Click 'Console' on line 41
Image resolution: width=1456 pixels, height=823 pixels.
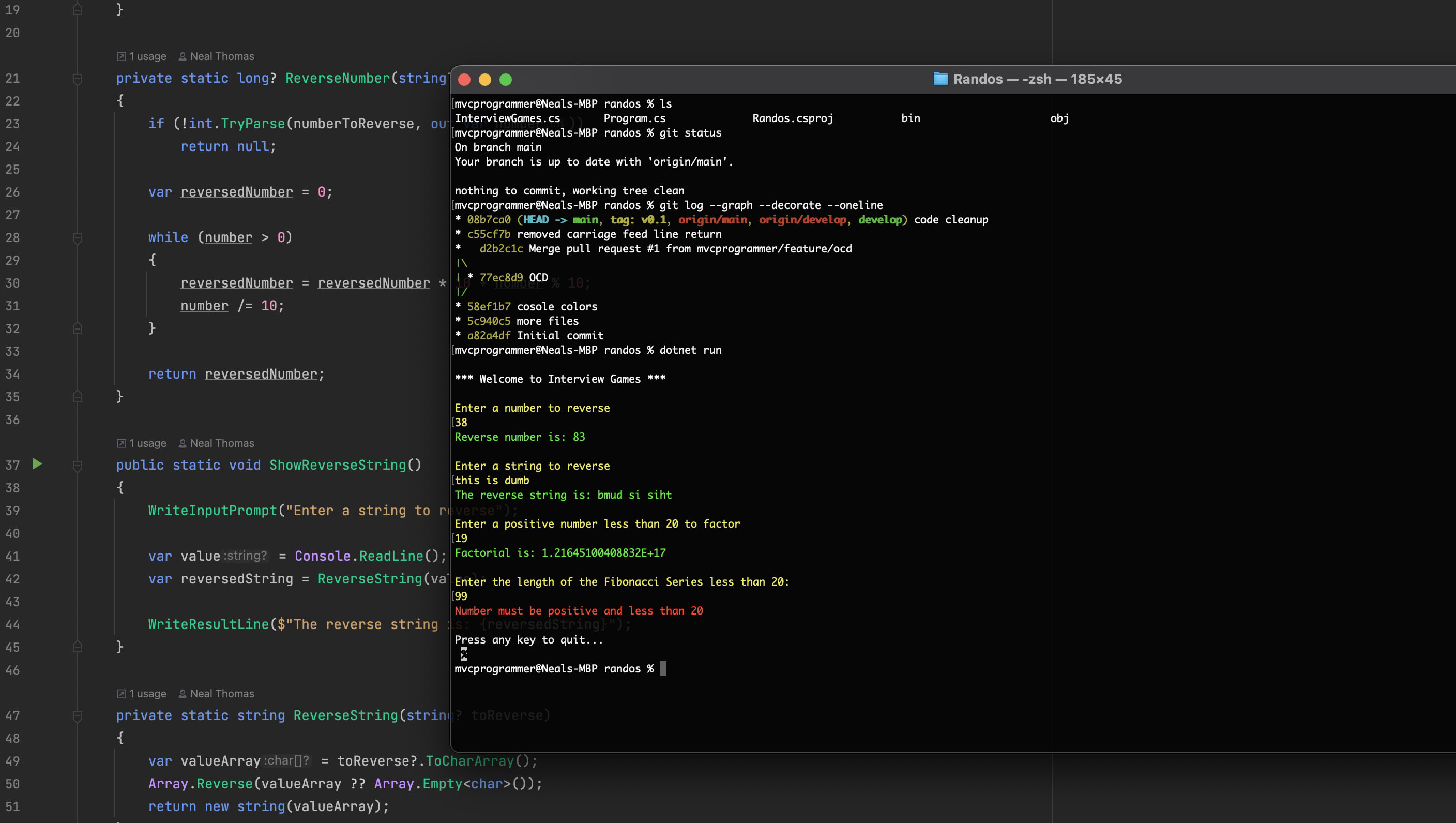323,557
